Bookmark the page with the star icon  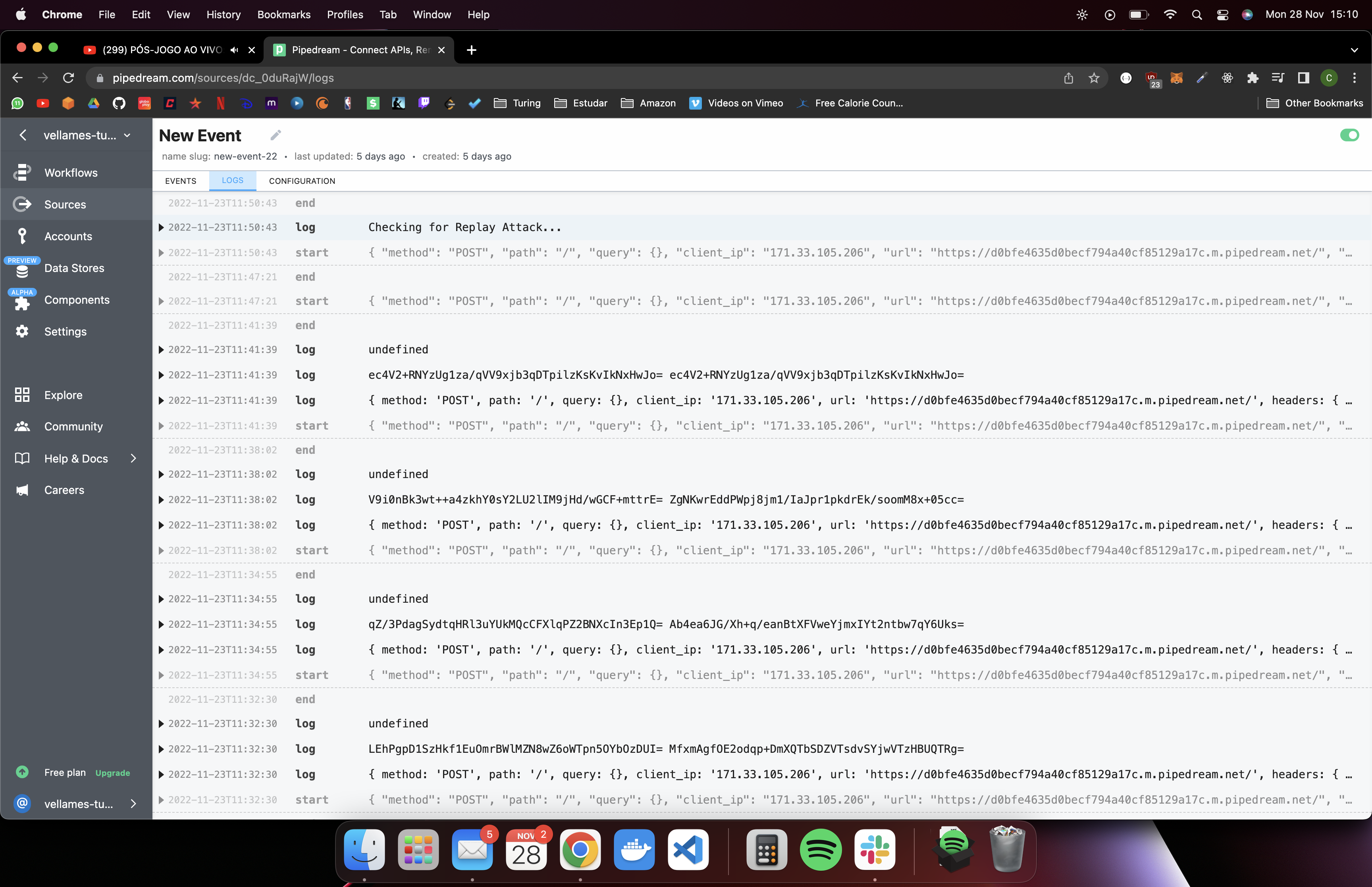point(1093,78)
